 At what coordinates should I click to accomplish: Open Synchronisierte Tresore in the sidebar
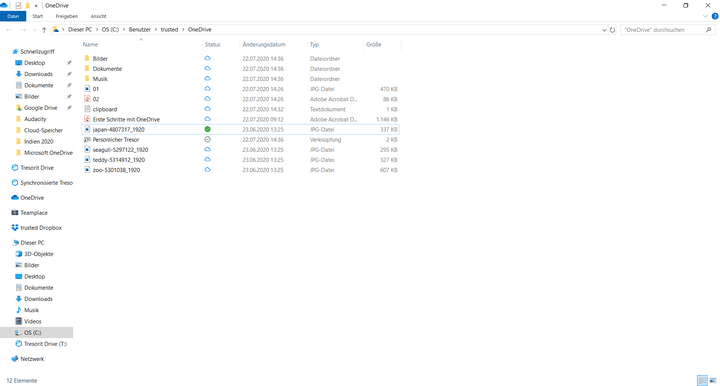[46, 183]
